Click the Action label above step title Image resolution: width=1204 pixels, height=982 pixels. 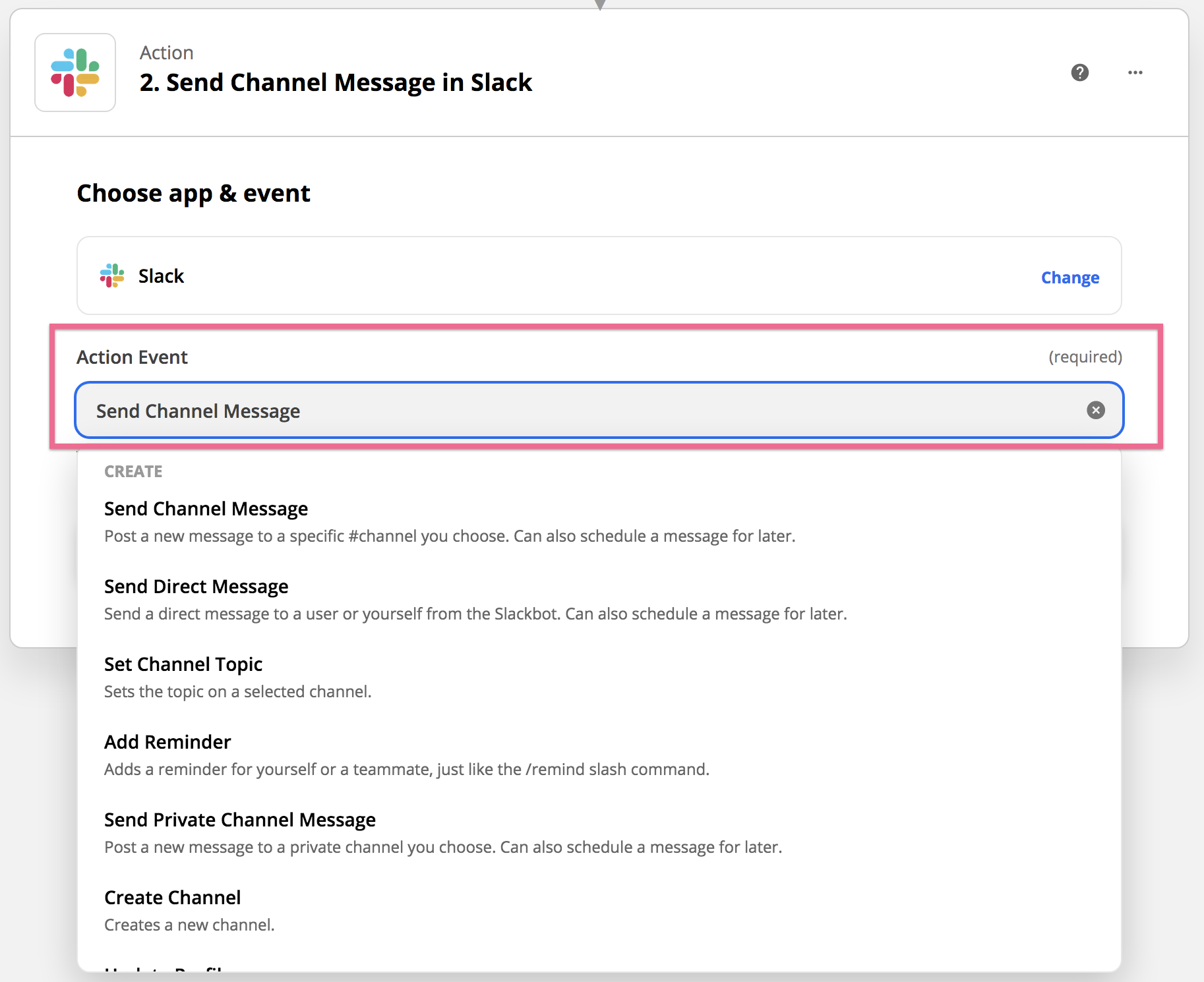coord(166,53)
